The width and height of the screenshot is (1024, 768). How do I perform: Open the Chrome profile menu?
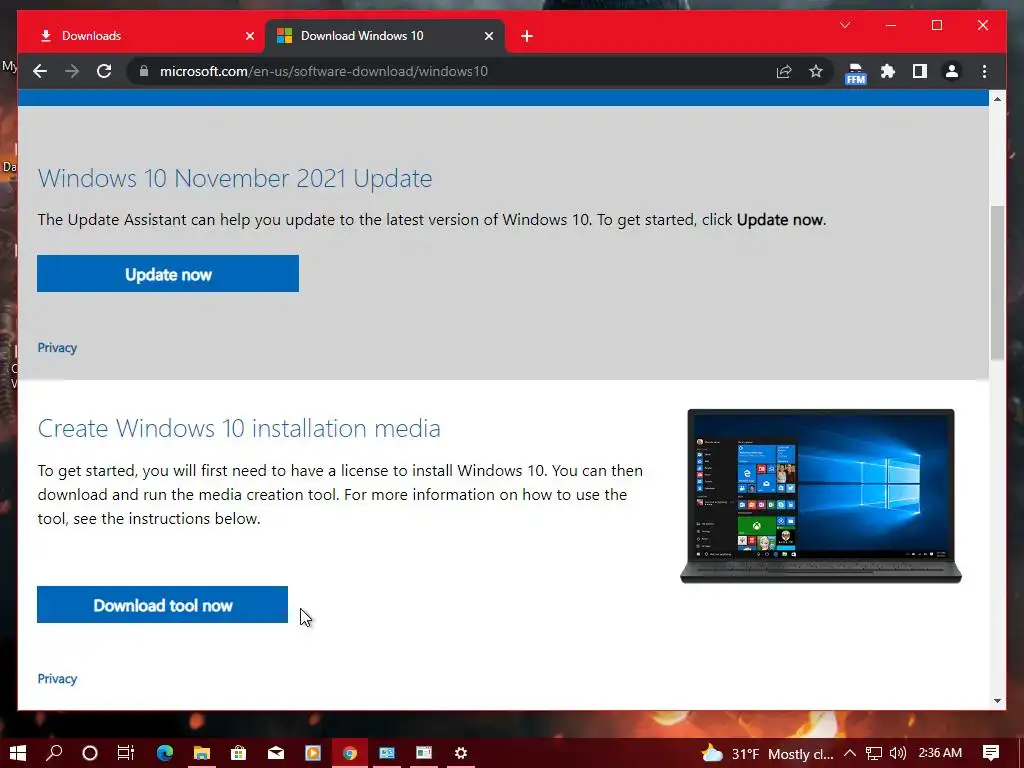click(952, 71)
